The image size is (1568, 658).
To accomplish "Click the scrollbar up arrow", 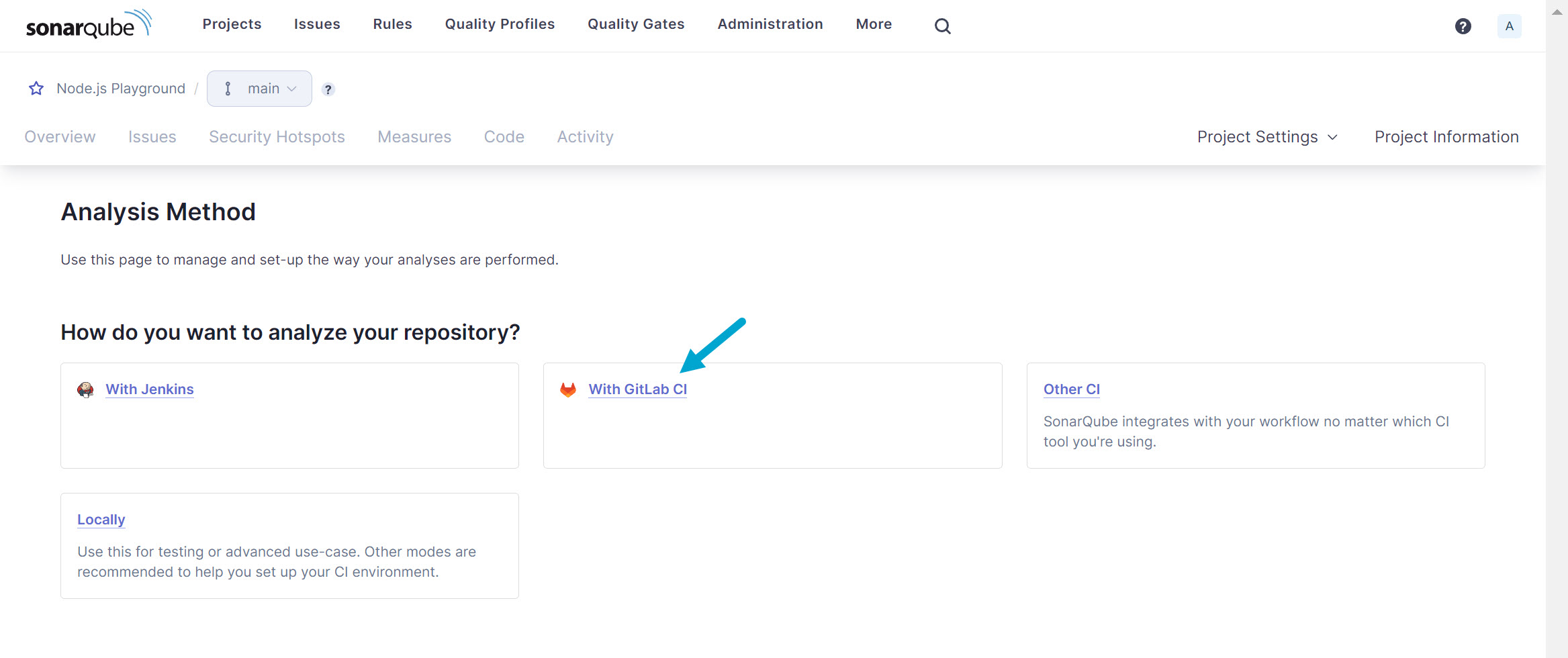I will click(1557, 12).
